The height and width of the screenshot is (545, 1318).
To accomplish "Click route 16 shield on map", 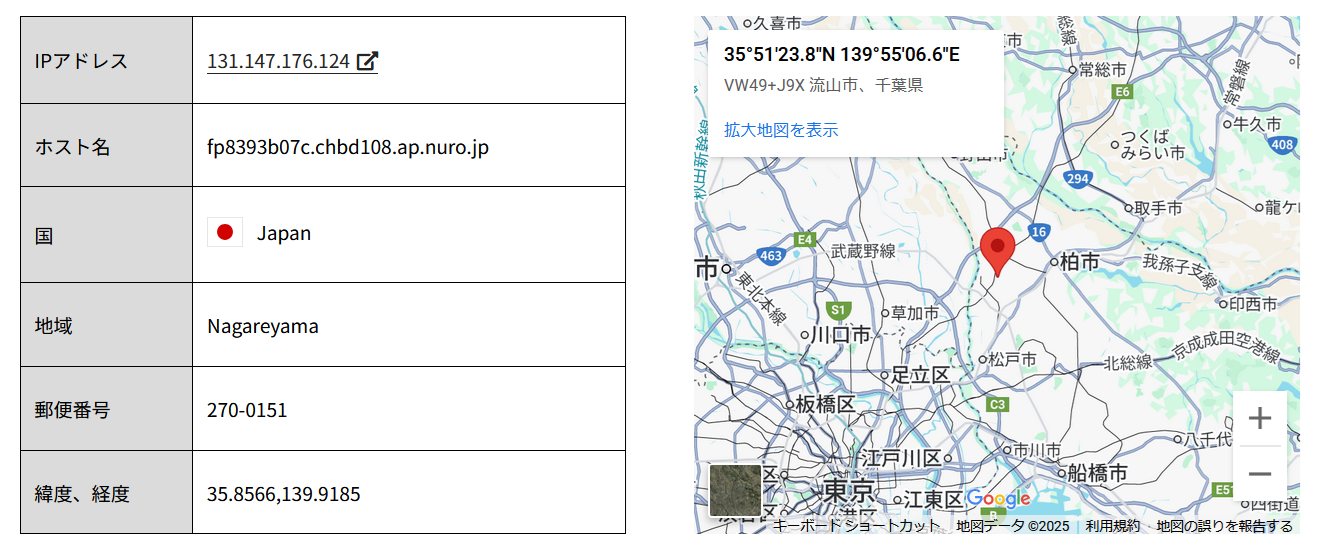I will [x=1039, y=232].
